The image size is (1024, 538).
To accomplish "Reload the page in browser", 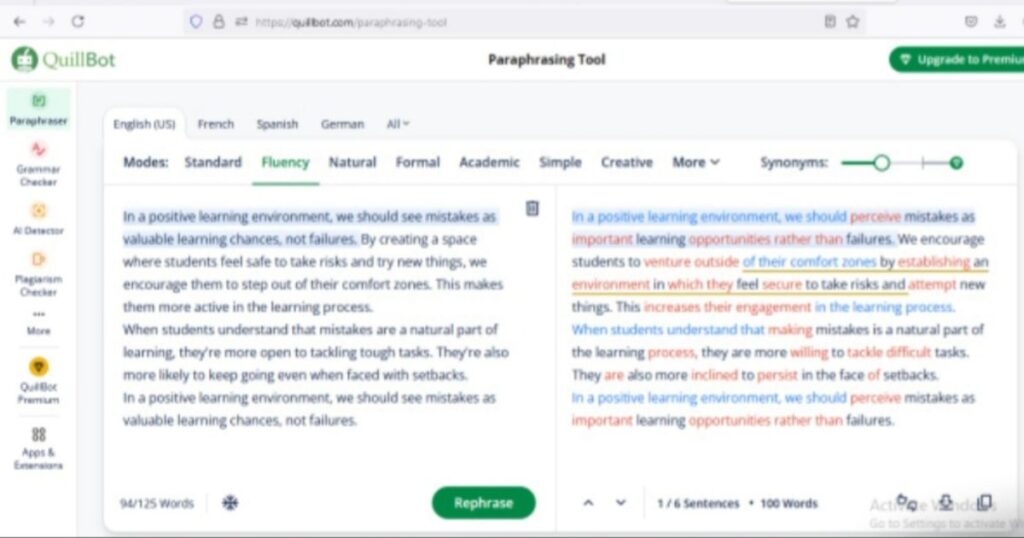I will [78, 22].
